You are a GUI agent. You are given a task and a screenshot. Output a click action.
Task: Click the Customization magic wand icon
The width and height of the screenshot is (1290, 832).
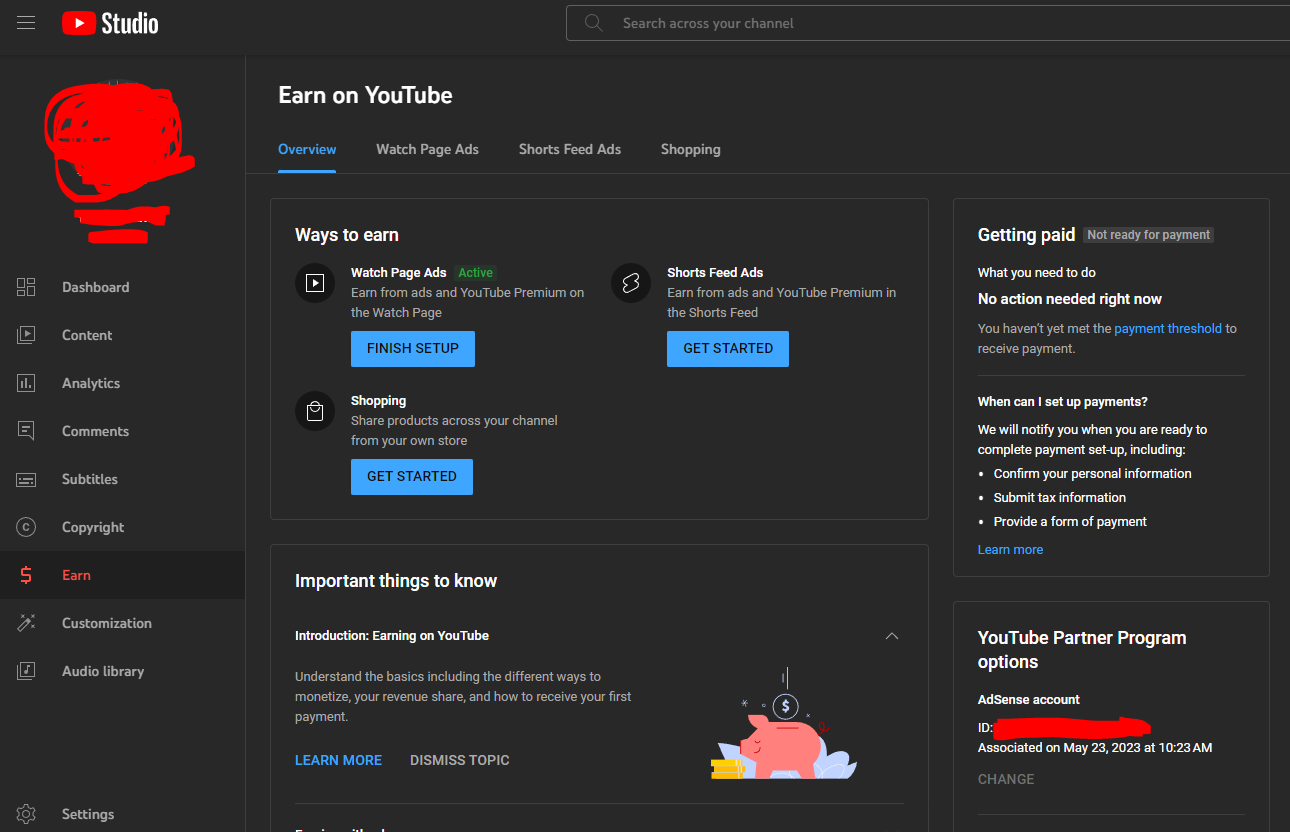point(26,623)
